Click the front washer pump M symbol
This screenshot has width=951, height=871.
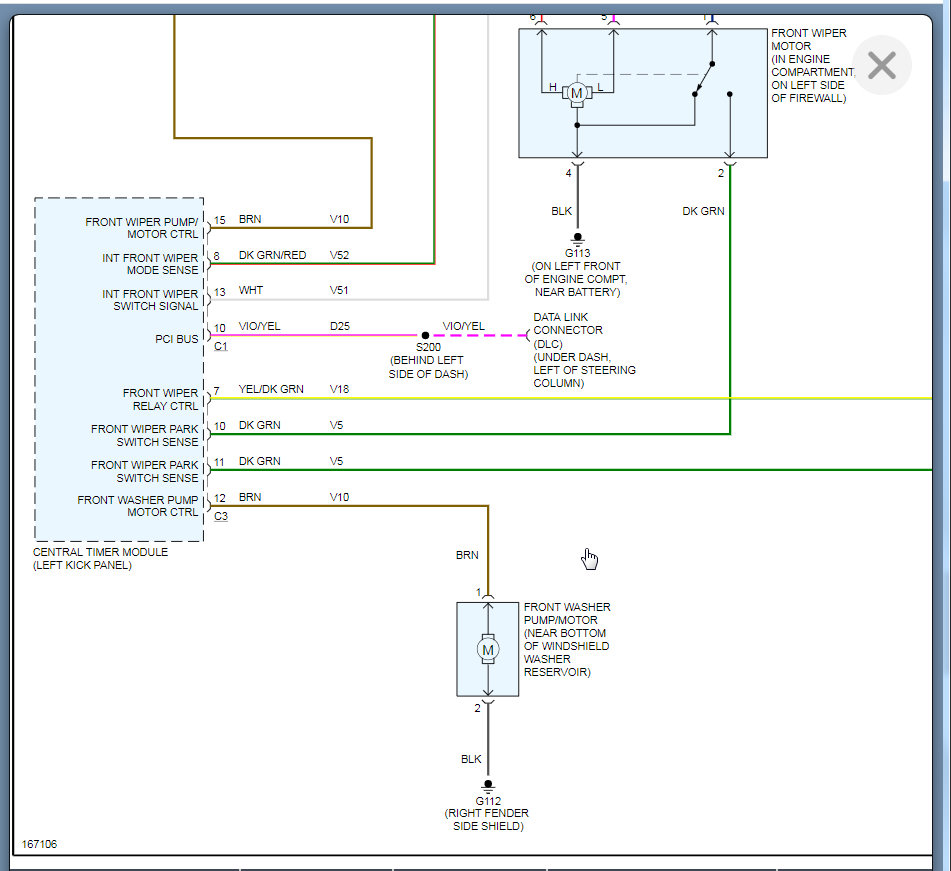coord(488,650)
